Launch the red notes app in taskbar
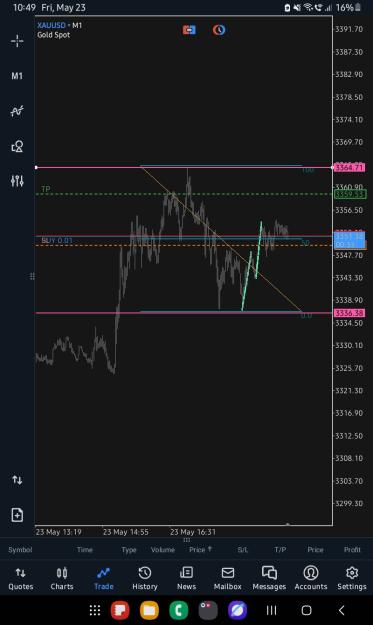The width and height of the screenshot is (373, 625). pyautogui.click(x=120, y=610)
